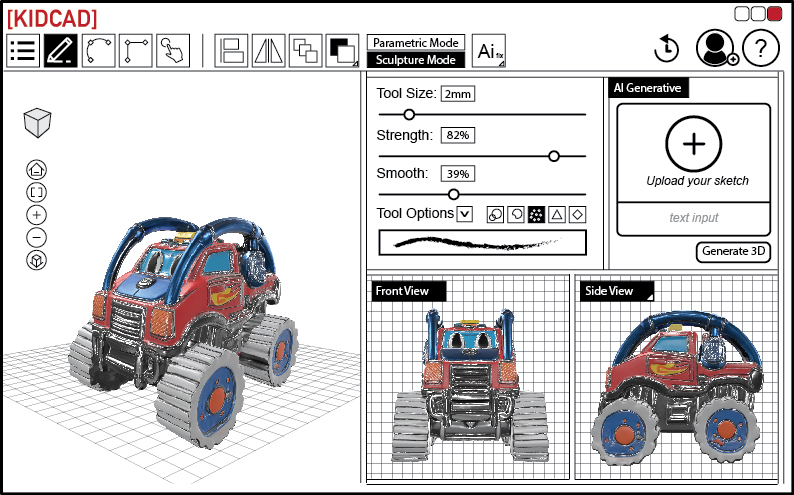Open the AI Generative tab

click(648, 88)
